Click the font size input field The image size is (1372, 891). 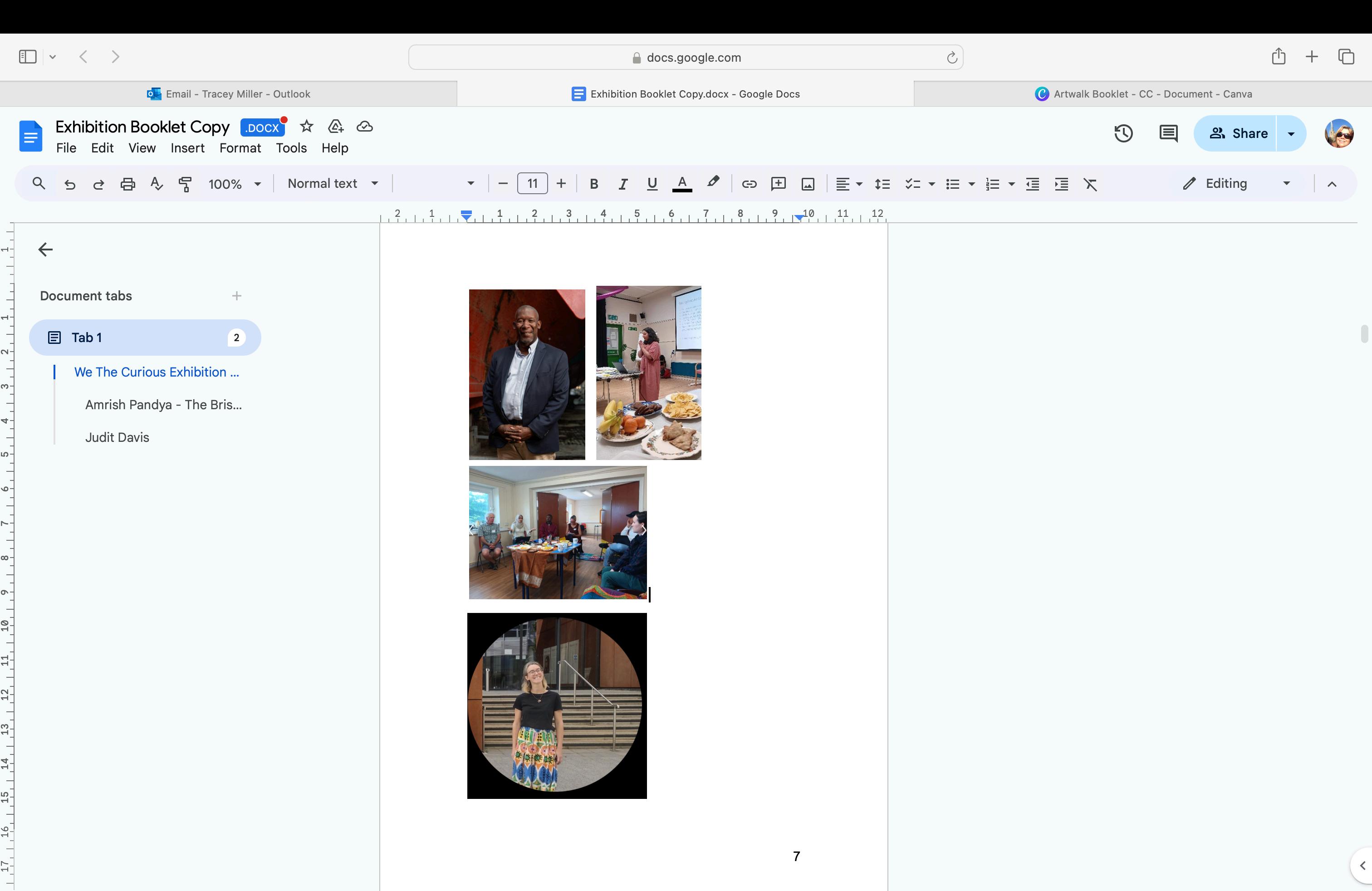532,183
